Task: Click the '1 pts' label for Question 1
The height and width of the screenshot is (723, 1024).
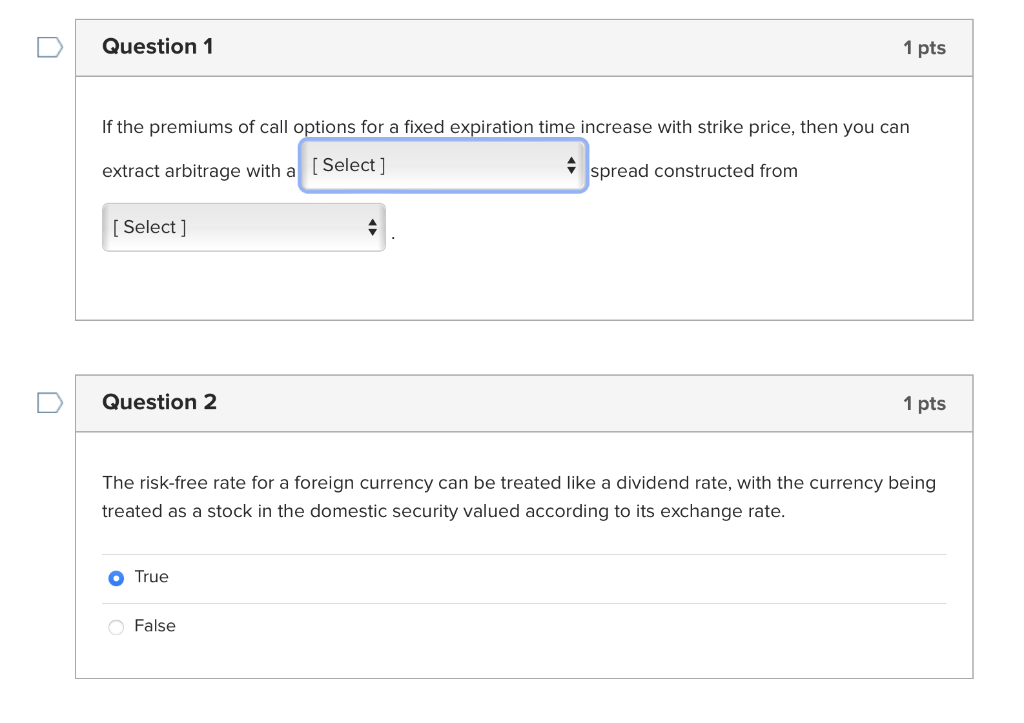Action: tap(924, 48)
